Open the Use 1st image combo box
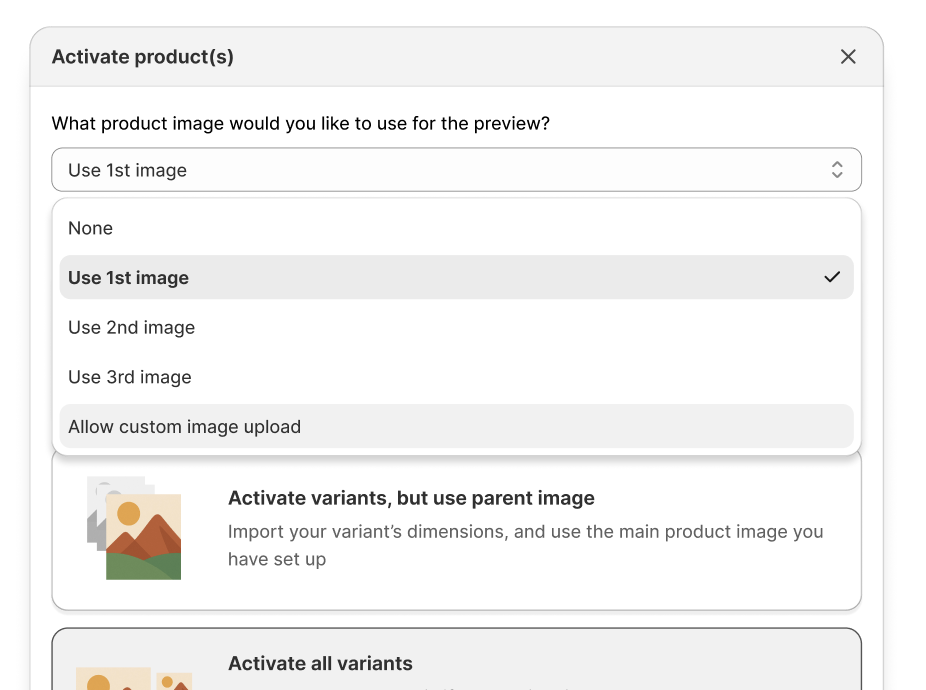The image size is (926, 690). (456, 169)
